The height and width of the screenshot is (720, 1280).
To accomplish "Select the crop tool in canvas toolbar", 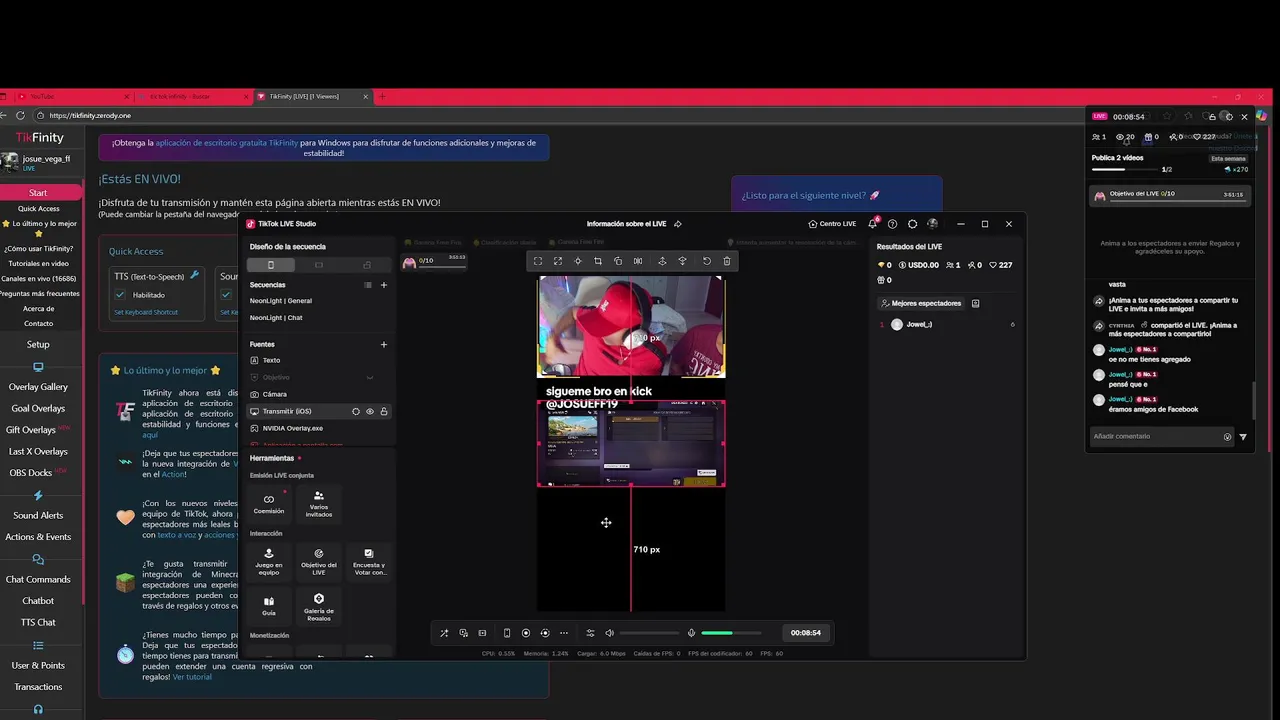I will [x=598, y=261].
